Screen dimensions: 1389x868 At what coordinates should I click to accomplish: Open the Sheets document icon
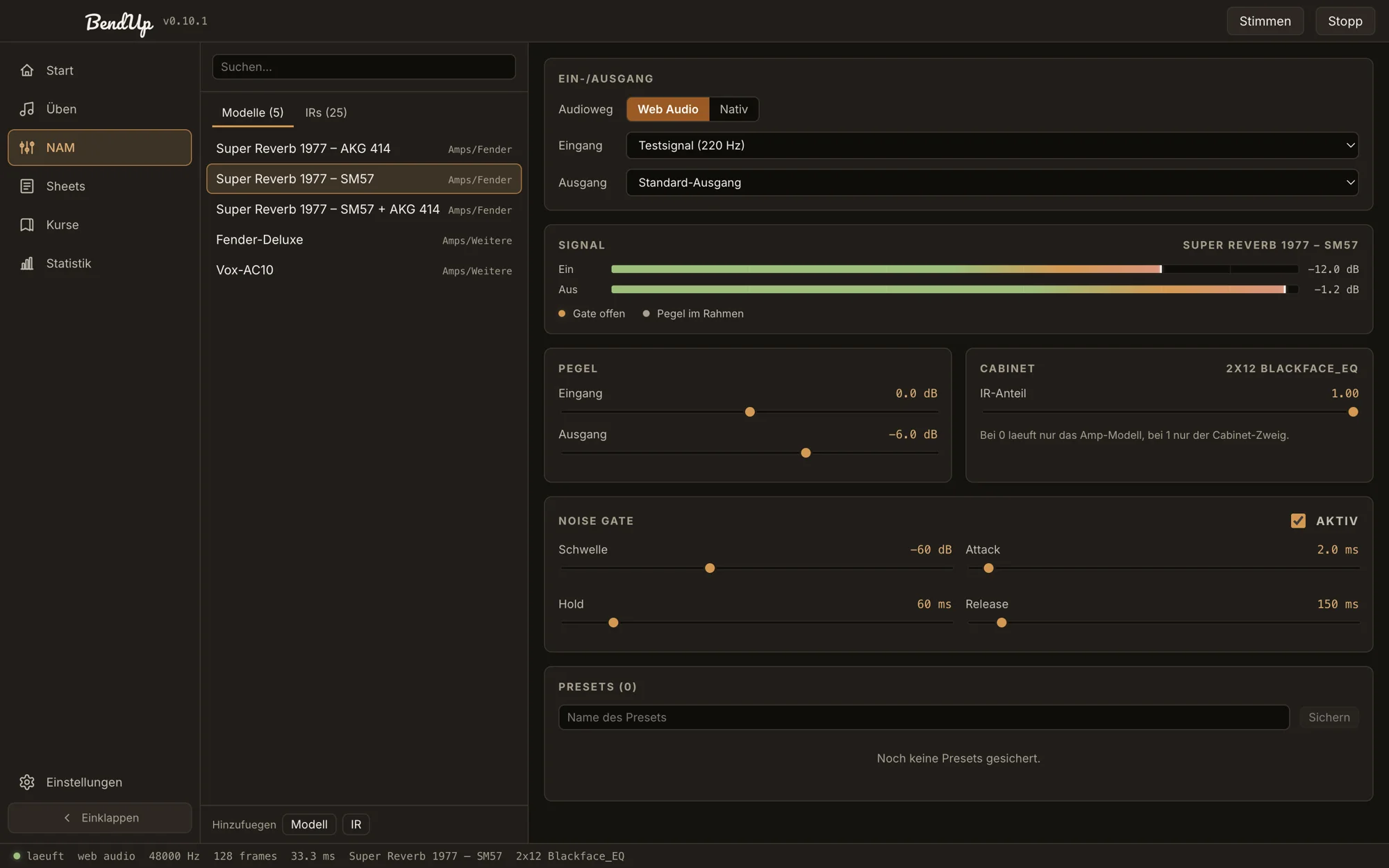click(x=27, y=186)
